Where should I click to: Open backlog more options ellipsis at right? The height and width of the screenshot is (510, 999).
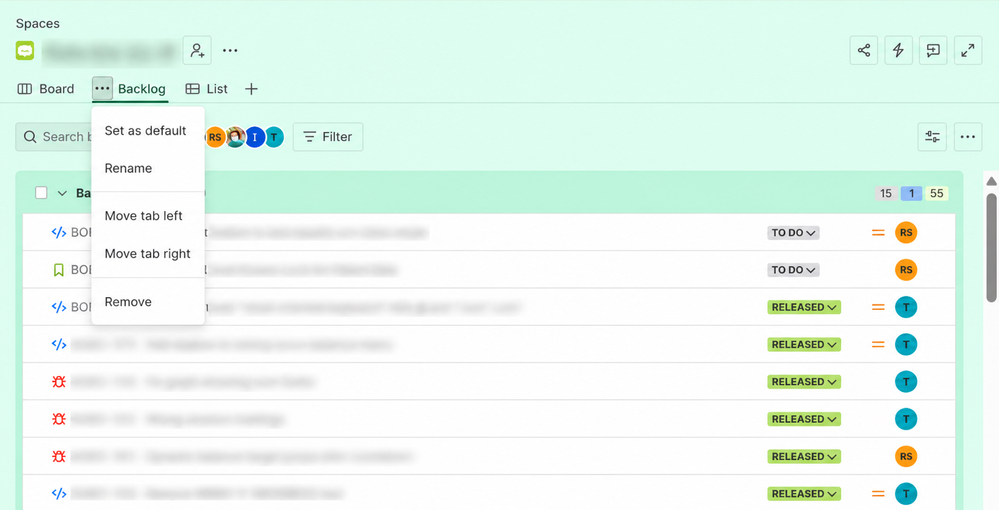(x=968, y=137)
